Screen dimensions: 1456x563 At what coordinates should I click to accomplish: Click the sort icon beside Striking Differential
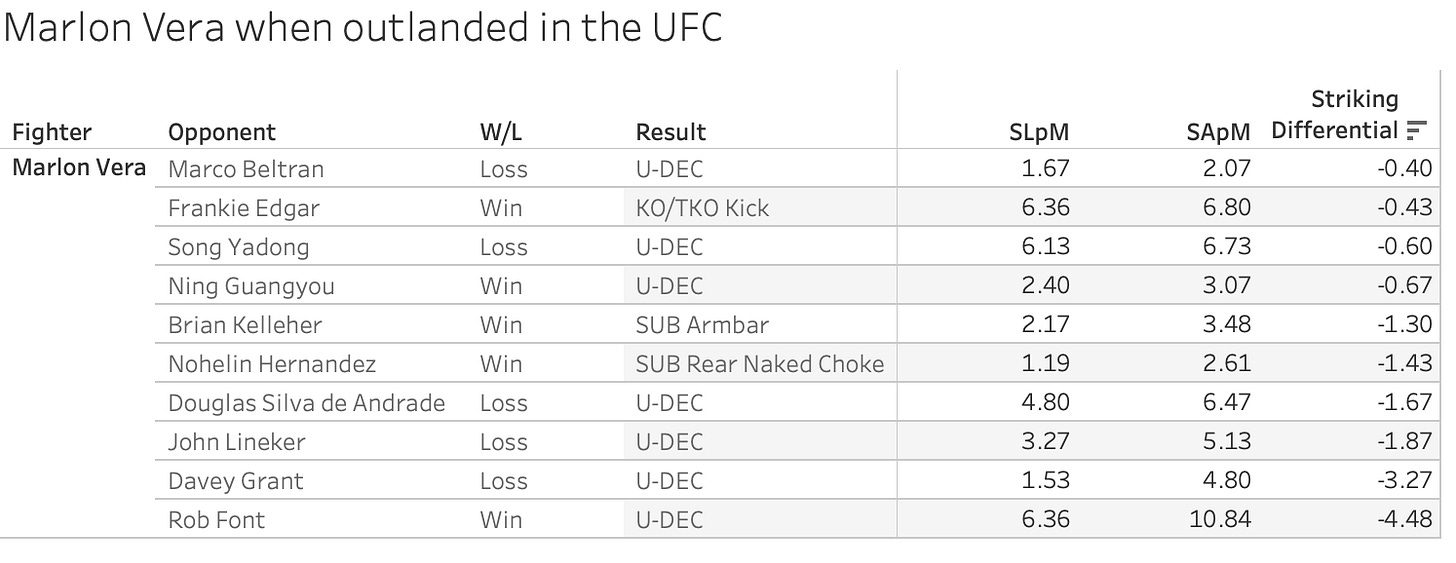click(1417, 131)
